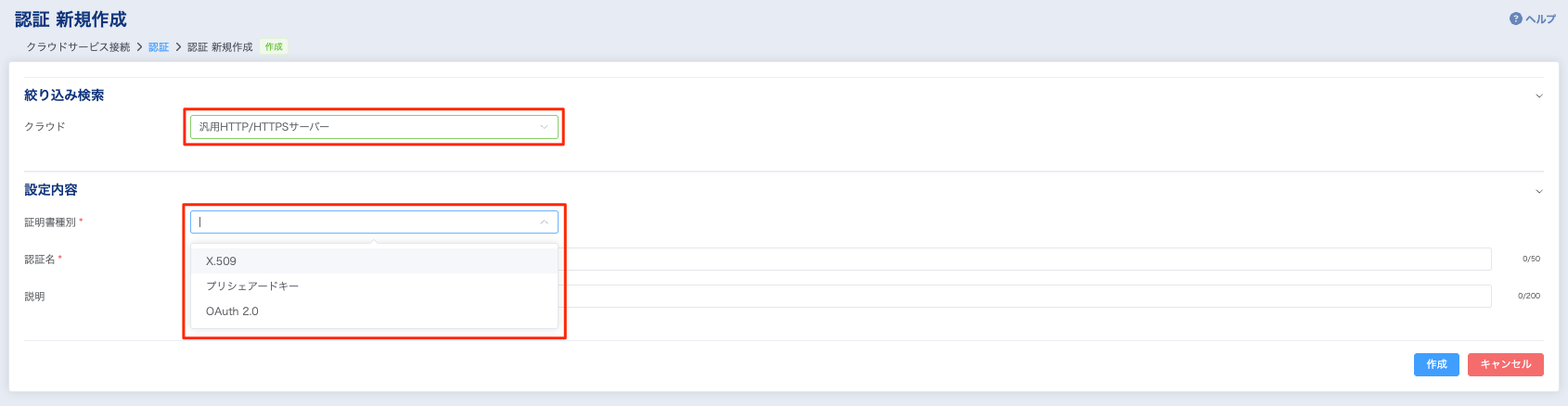Click the 認証 新規作成 breadcrumb text

pos(220,47)
